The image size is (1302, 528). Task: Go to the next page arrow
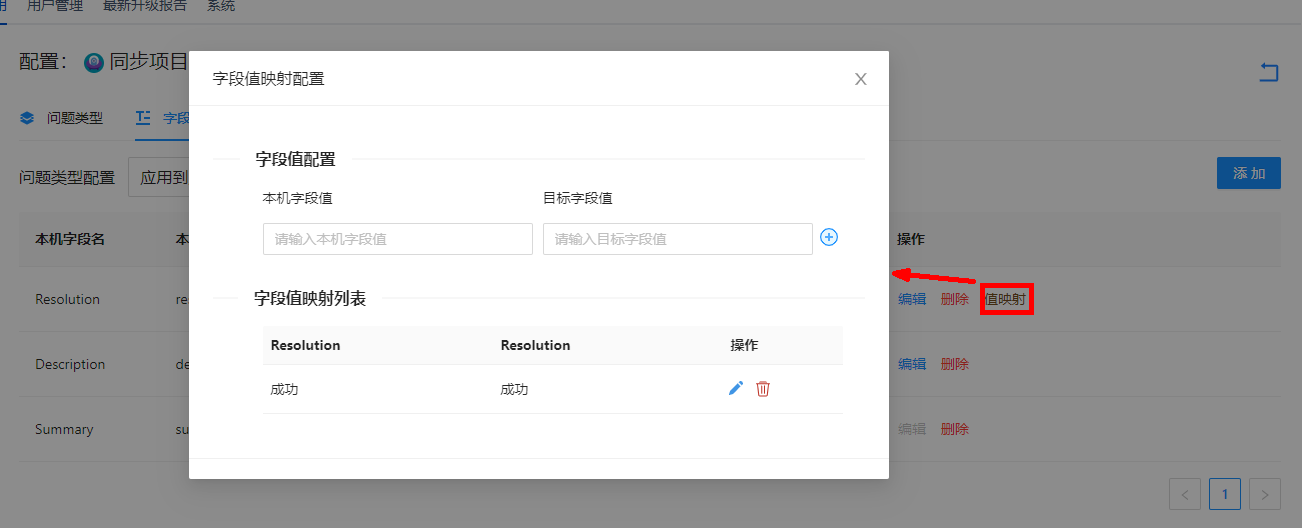(x=1265, y=493)
